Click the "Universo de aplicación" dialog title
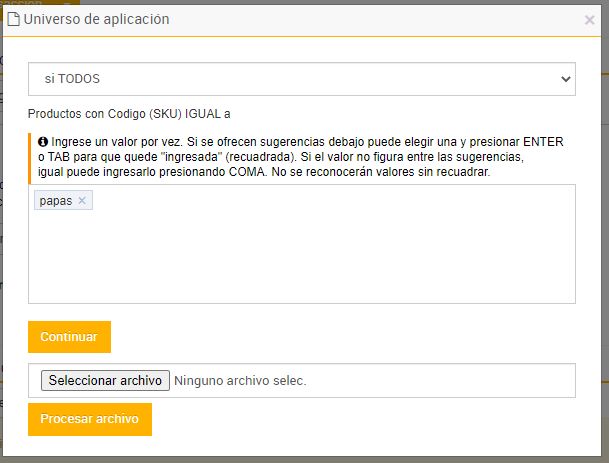609x463 pixels. [96, 19]
